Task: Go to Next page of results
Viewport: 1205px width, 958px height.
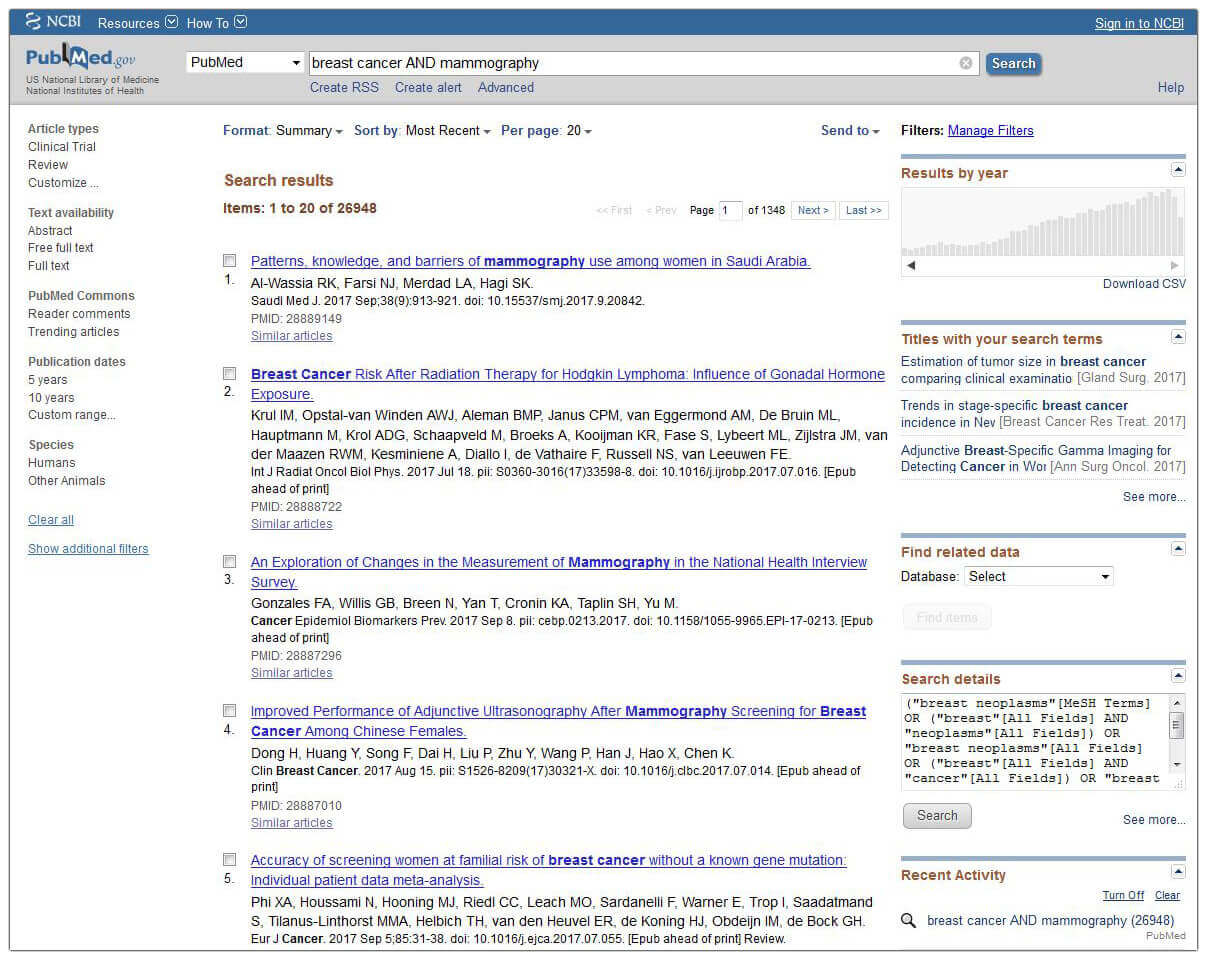Action: point(813,211)
